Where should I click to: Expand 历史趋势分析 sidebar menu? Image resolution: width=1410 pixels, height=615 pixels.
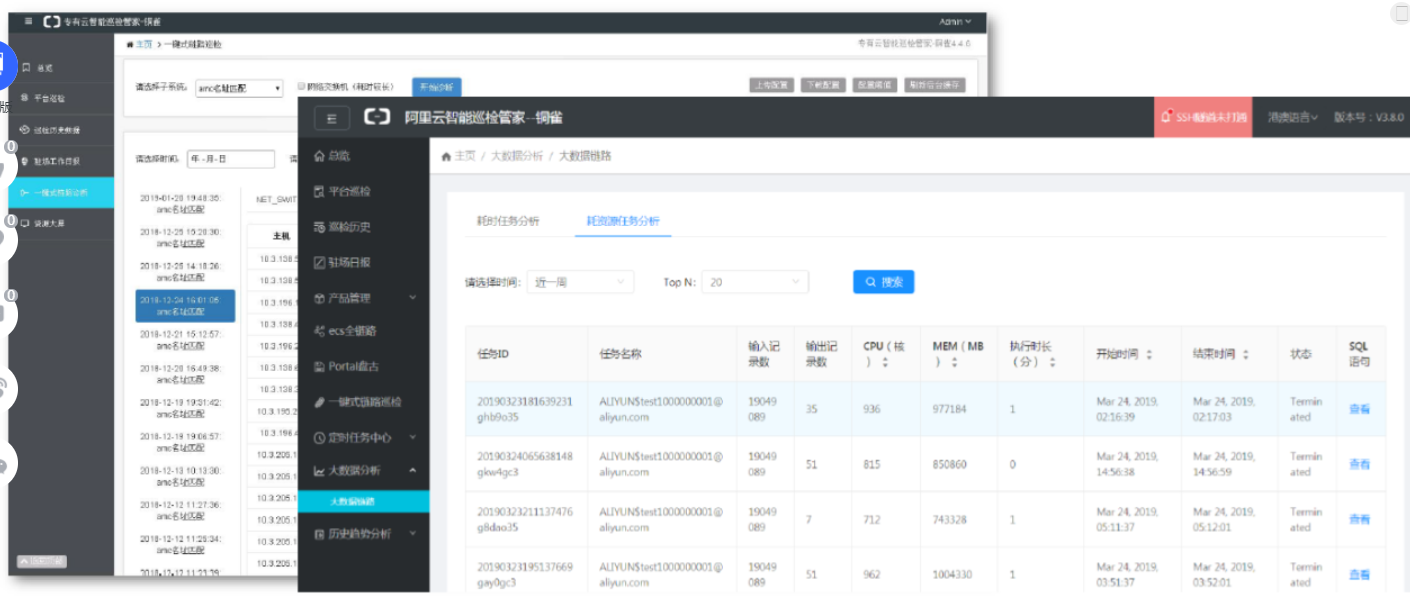364,533
